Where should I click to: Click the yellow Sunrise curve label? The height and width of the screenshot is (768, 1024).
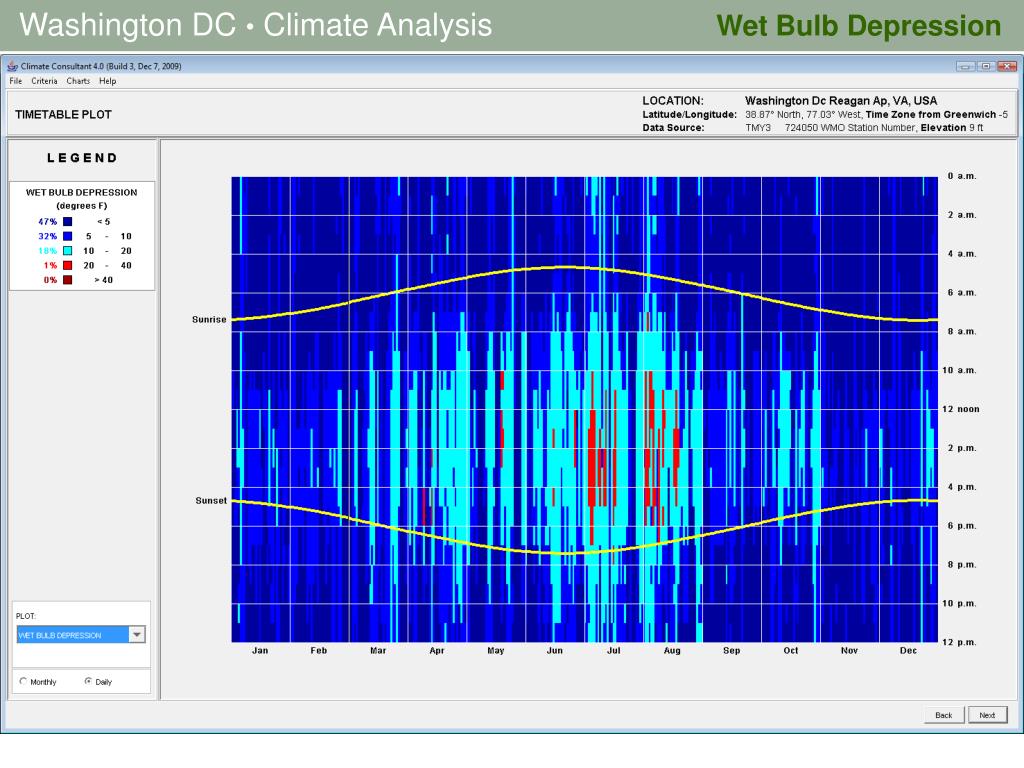(x=209, y=320)
